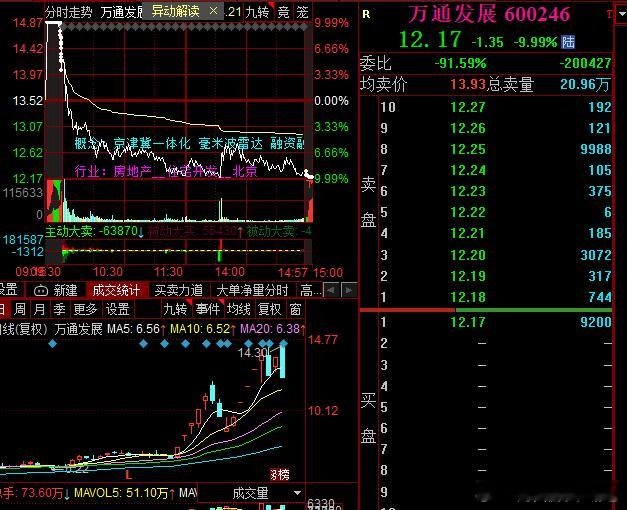This screenshot has height=510, width=627.
Task: Open the 更多 period options
Action: pyautogui.click(x=85, y=309)
